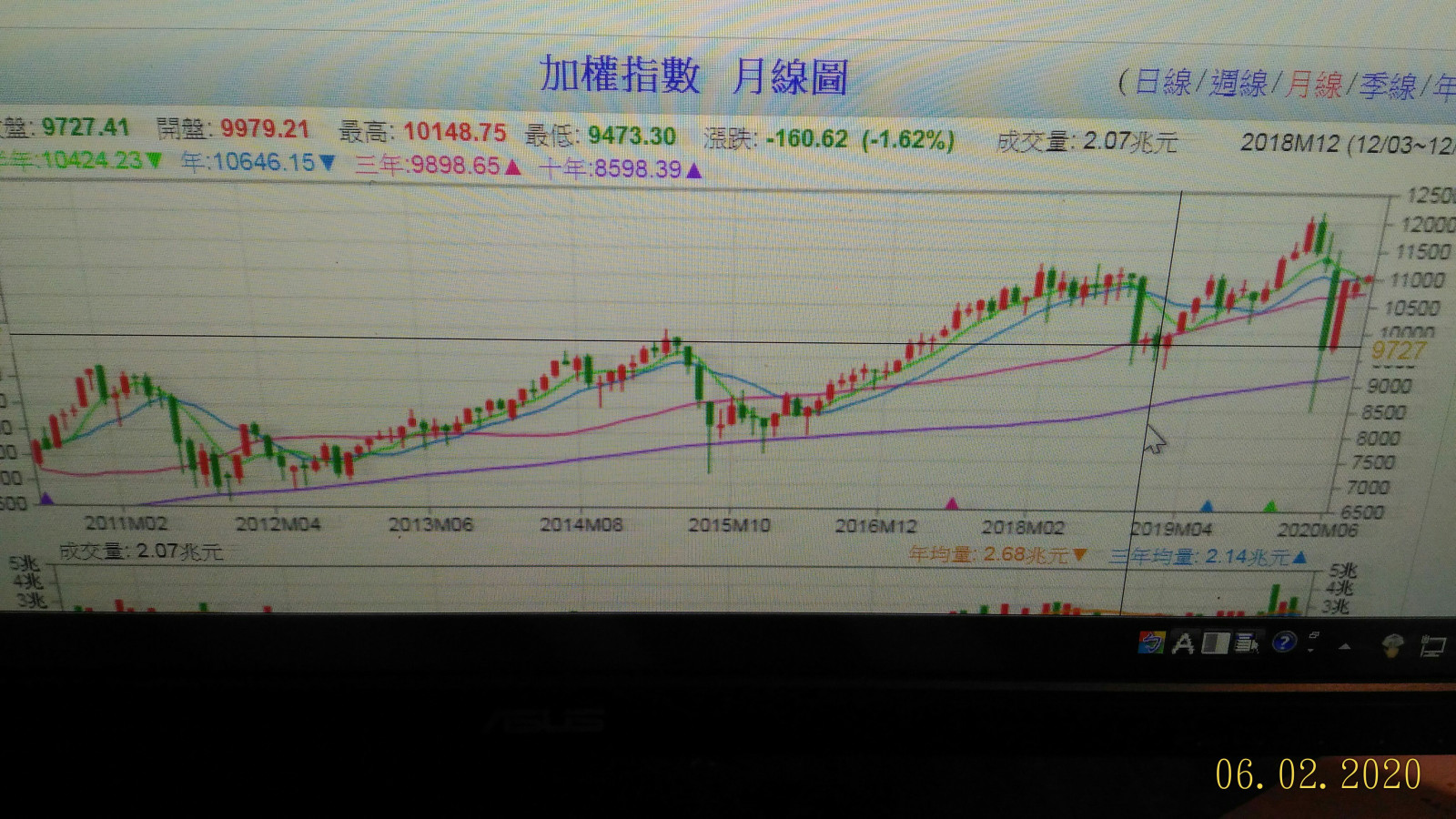Screen dimensions: 1456x819
Task: Click the 11000 price axis label
Action: point(1418,280)
